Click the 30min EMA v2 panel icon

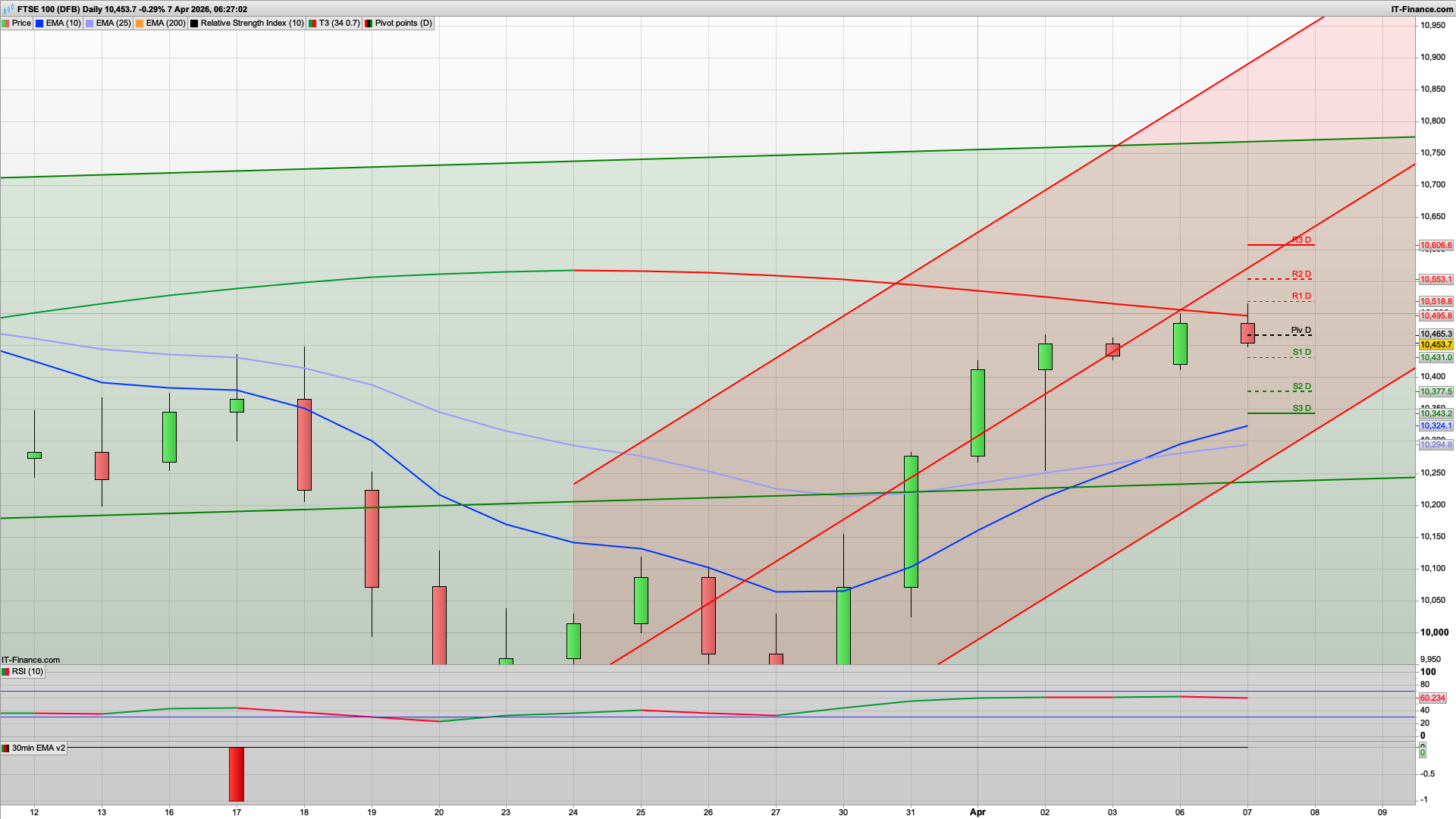pyautogui.click(x=6, y=748)
